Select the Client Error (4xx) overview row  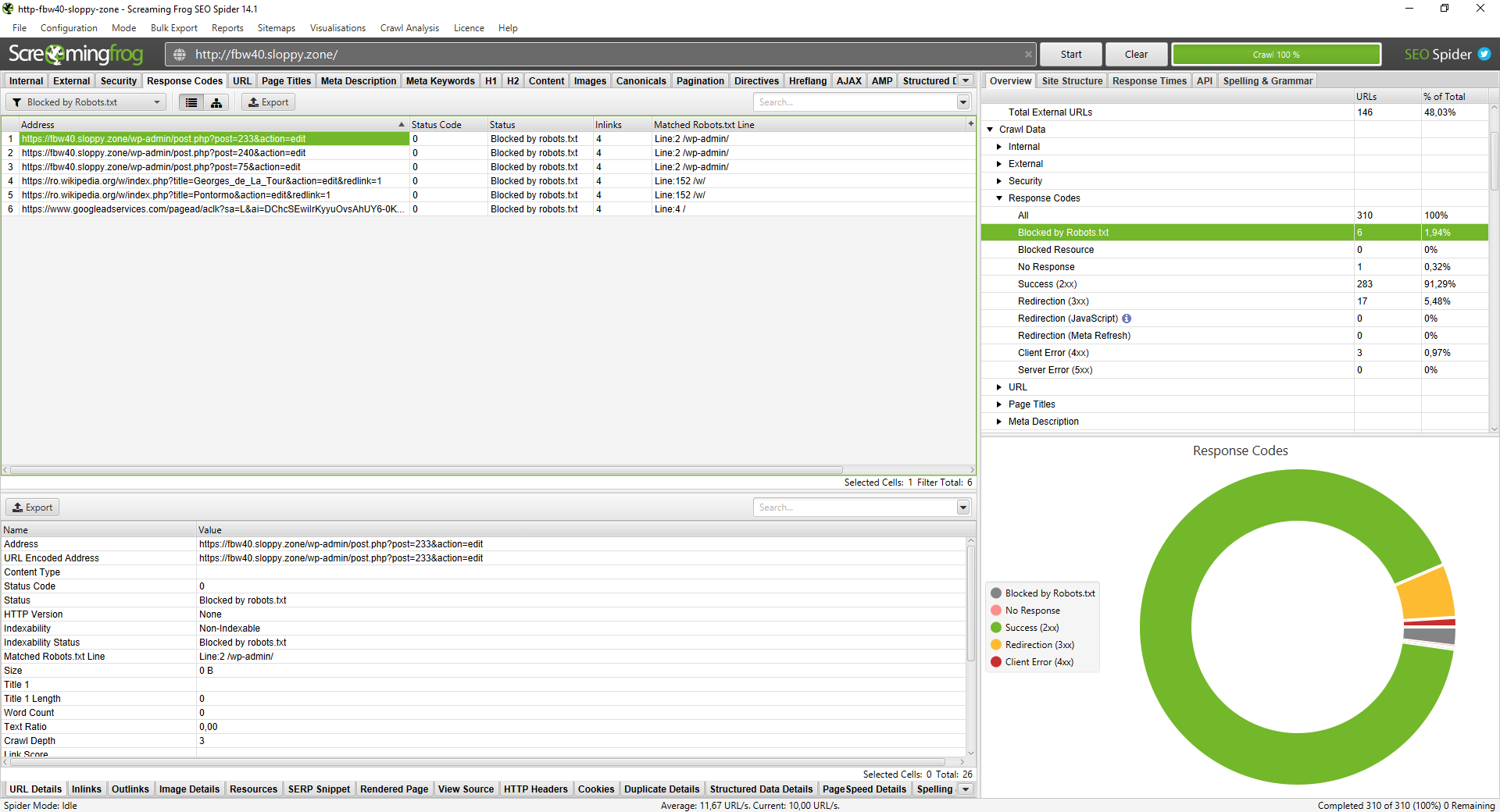(x=1234, y=353)
